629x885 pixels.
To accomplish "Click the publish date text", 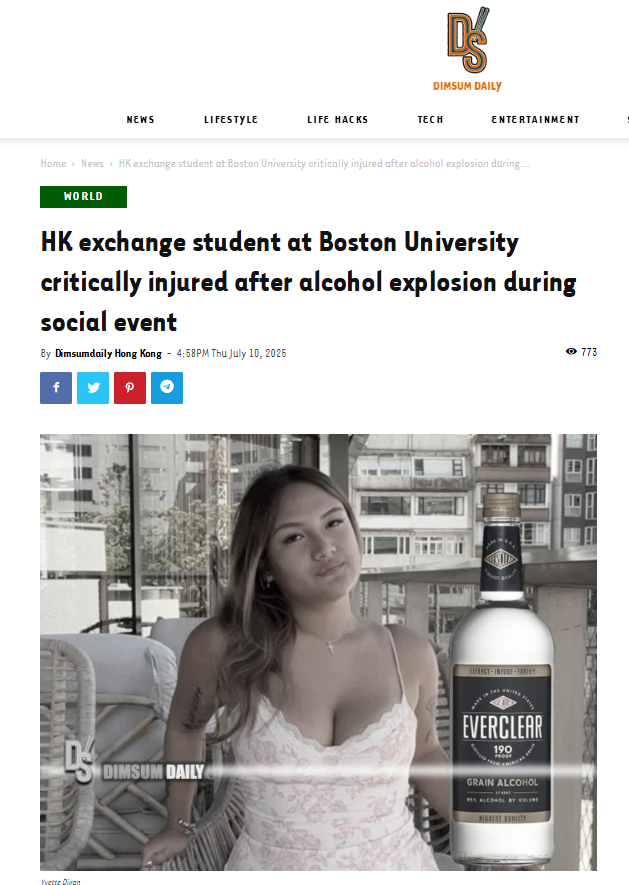I will pos(231,353).
